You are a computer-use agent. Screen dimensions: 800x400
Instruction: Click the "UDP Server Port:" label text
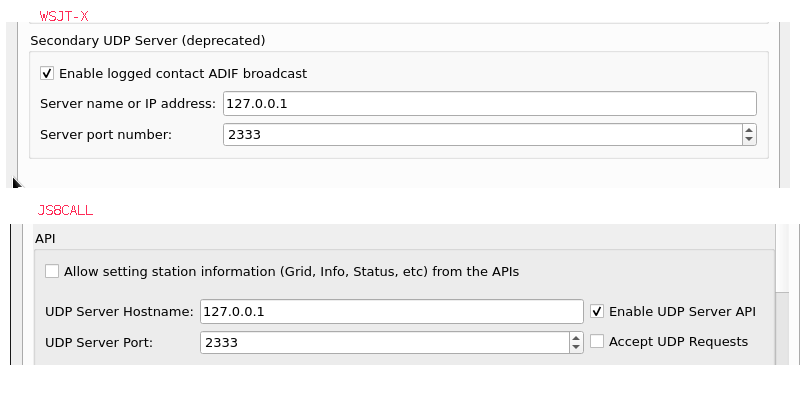[x=99, y=342]
